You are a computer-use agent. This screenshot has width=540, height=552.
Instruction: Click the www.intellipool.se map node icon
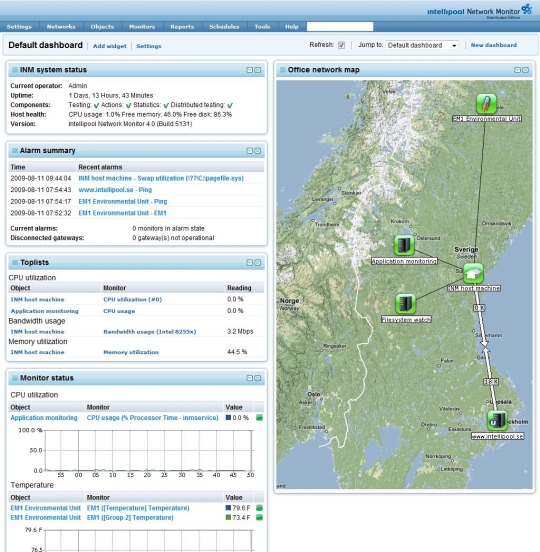click(497, 421)
